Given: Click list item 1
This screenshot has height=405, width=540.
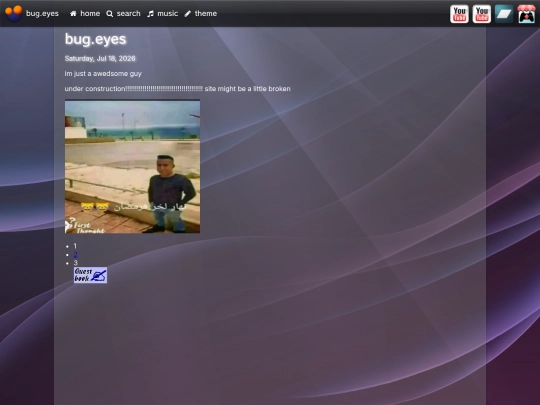Looking at the screenshot, I should 75,246.
